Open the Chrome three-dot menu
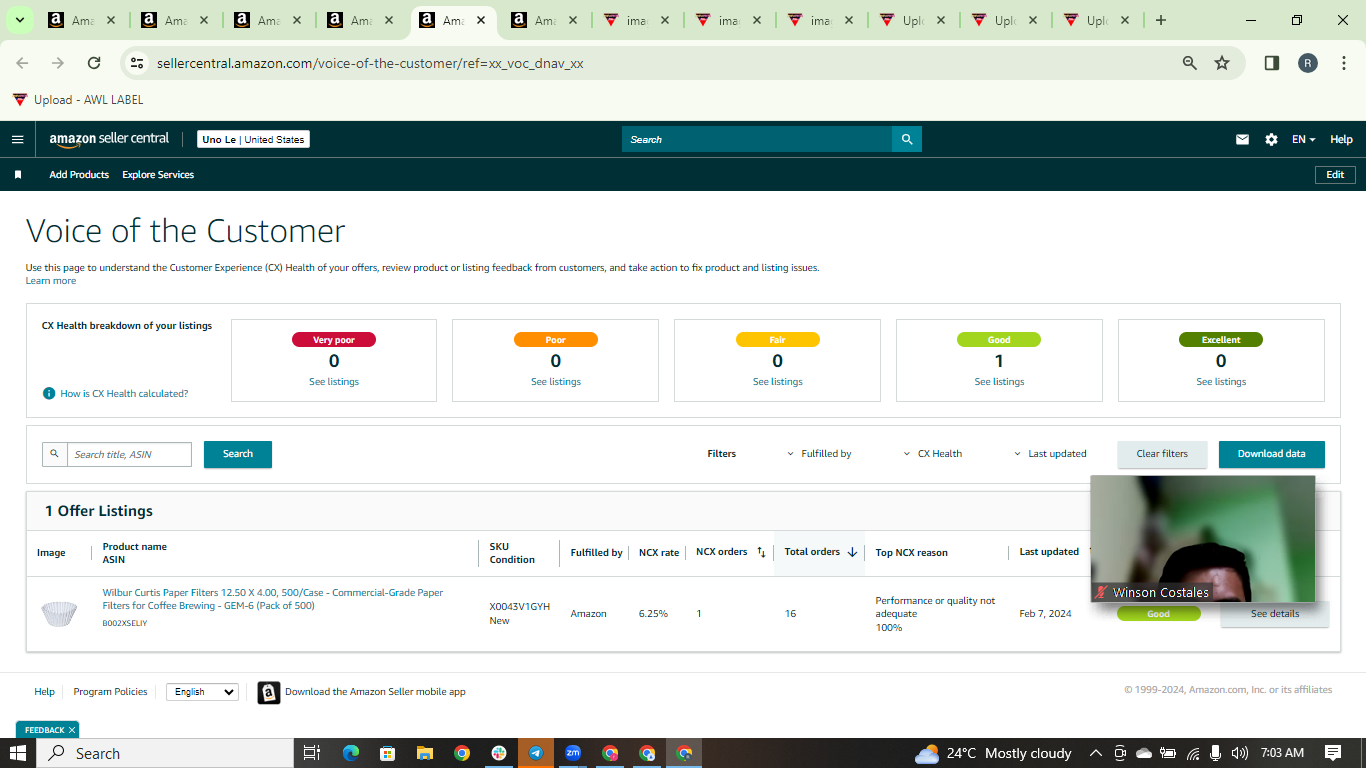The width and height of the screenshot is (1366, 768). point(1343,63)
